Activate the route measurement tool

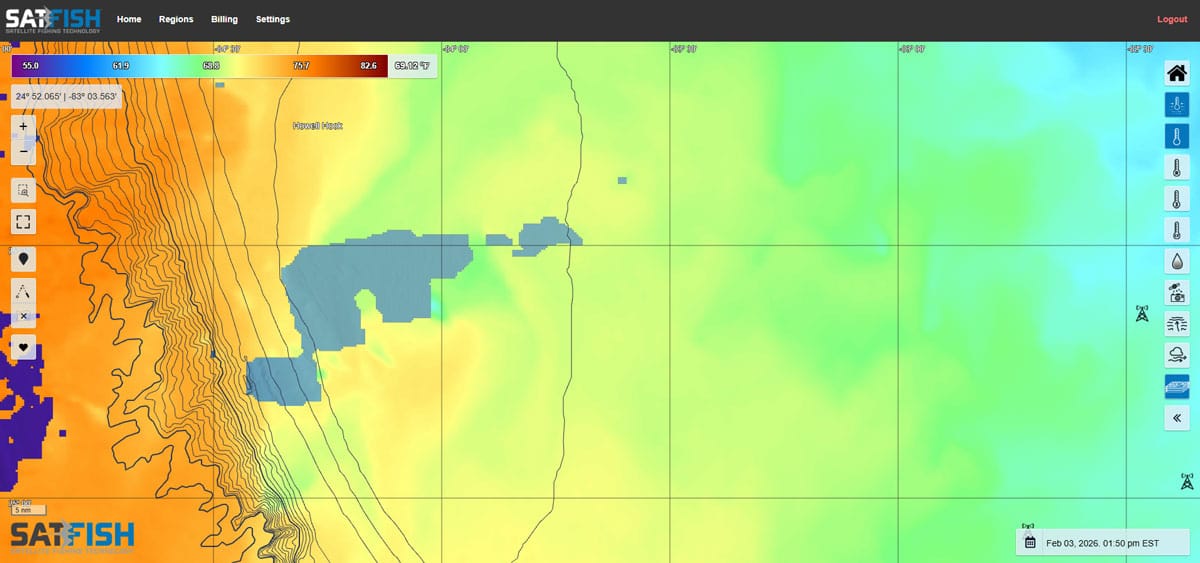click(24, 290)
